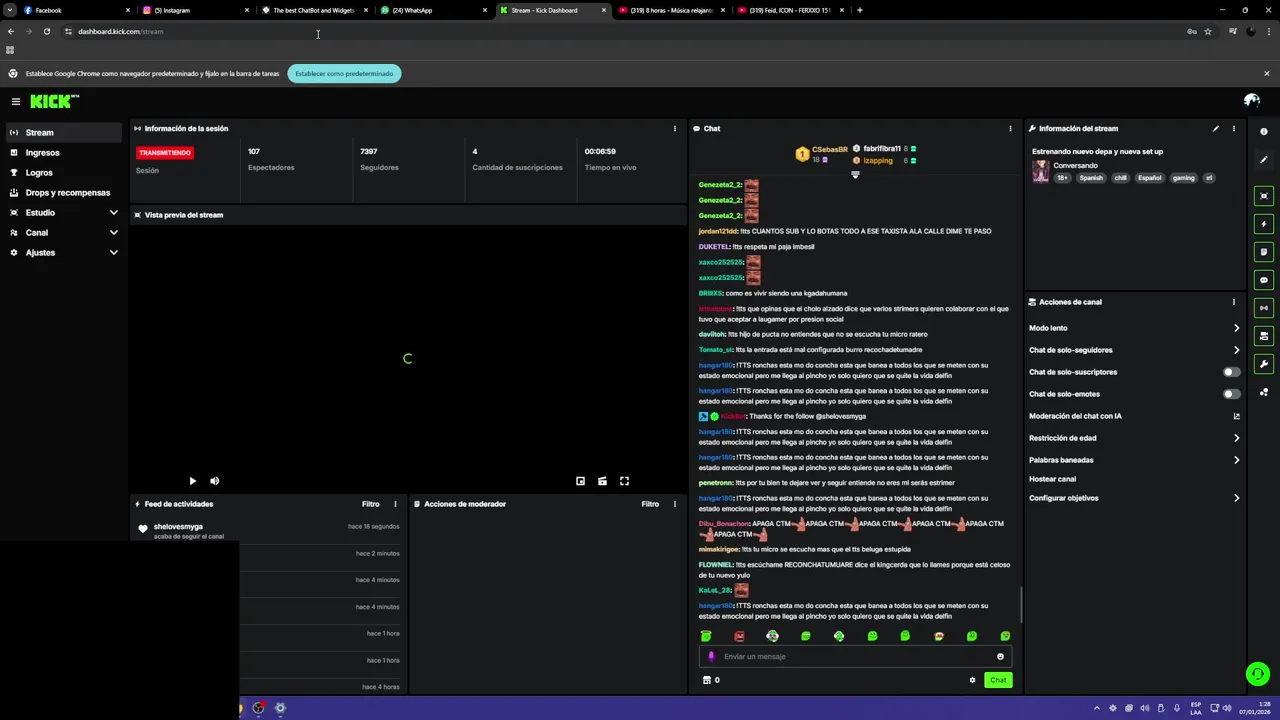Open the emoji picker in message box
1280x720 pixels.
click(1000, 657)
